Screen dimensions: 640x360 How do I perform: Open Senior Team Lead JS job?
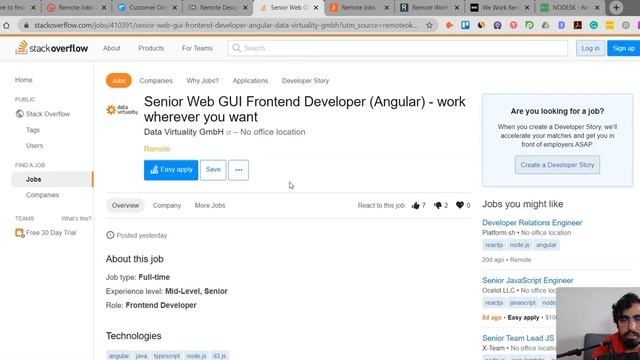pyautogui.click(x=518, y=338)
